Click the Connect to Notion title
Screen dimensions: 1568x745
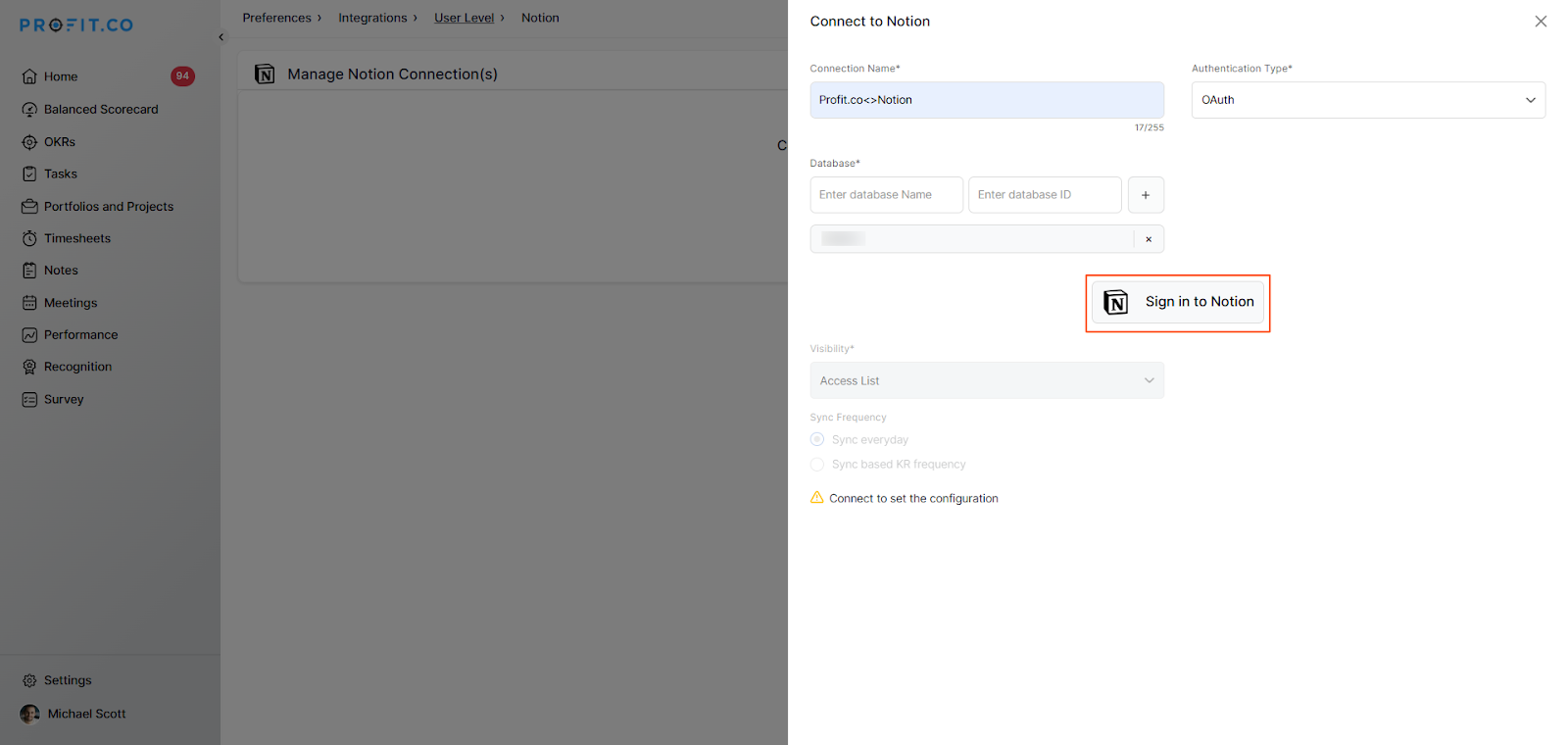pos(870,22)
